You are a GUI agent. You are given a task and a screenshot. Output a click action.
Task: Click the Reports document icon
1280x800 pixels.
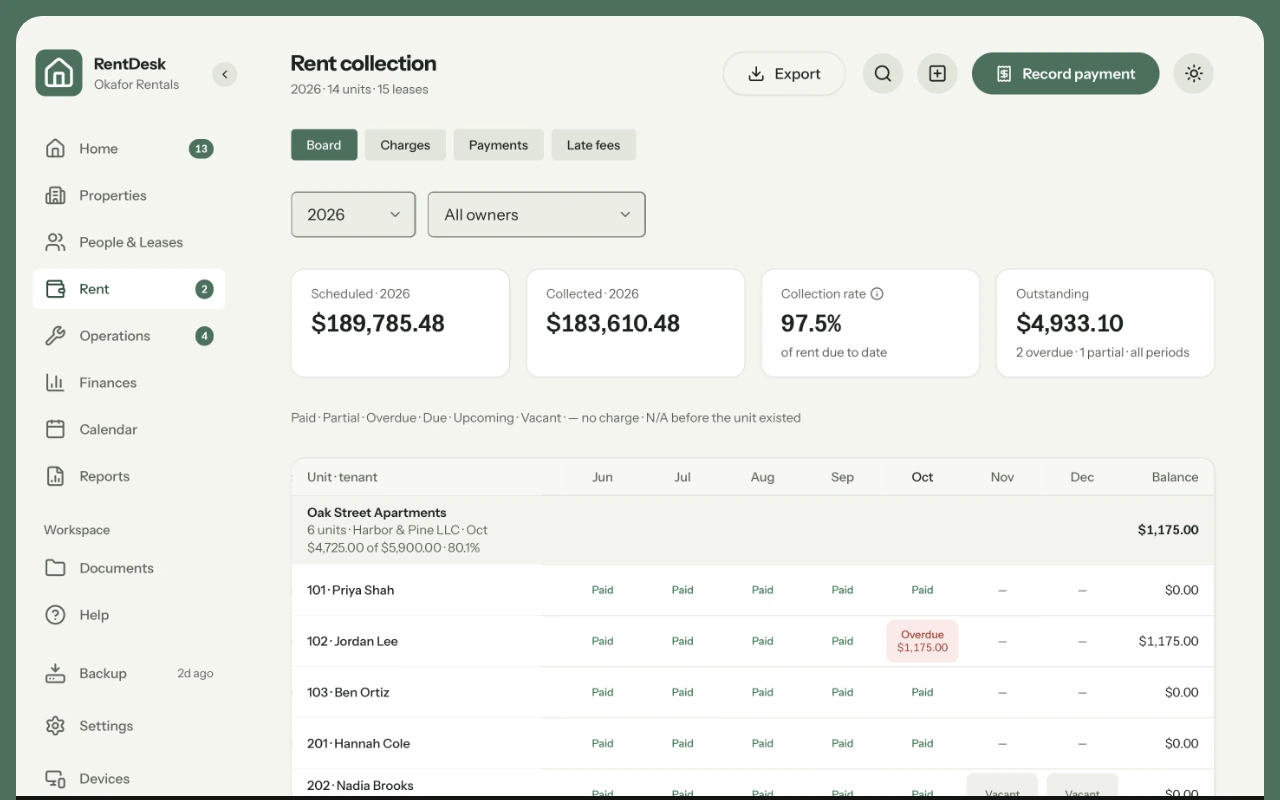pyautogui.click(x=56, y=476)
